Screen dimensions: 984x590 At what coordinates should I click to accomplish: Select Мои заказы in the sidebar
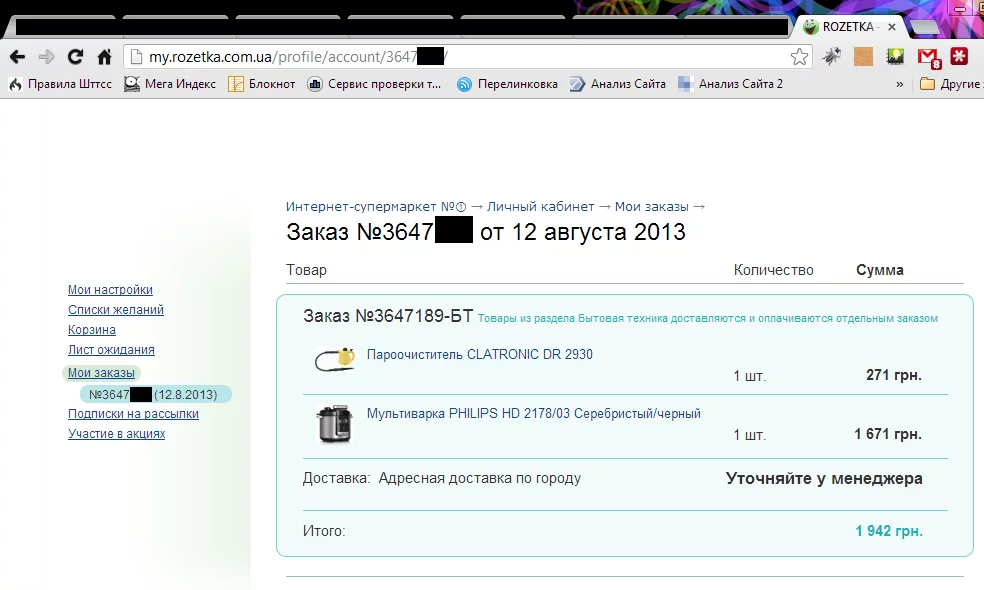coord(102,373)
